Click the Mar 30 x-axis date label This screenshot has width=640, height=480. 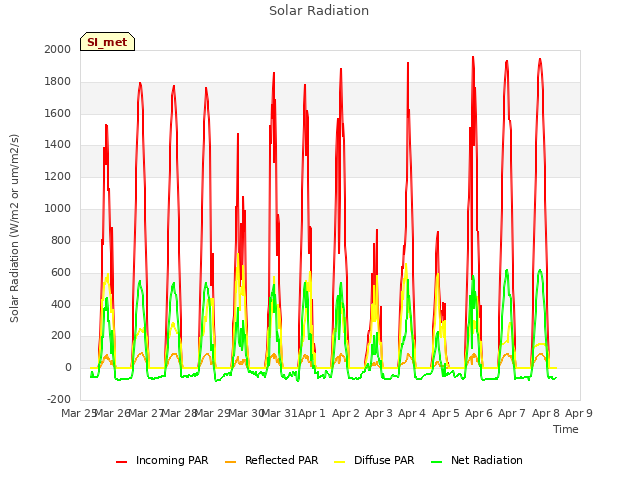click(246, 413)
